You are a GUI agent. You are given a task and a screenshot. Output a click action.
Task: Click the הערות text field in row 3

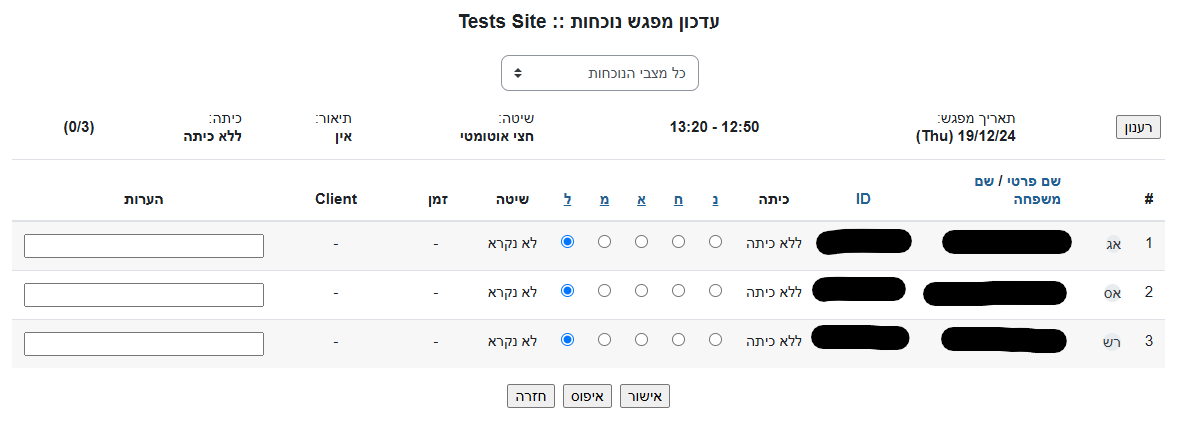click(144, 344)
